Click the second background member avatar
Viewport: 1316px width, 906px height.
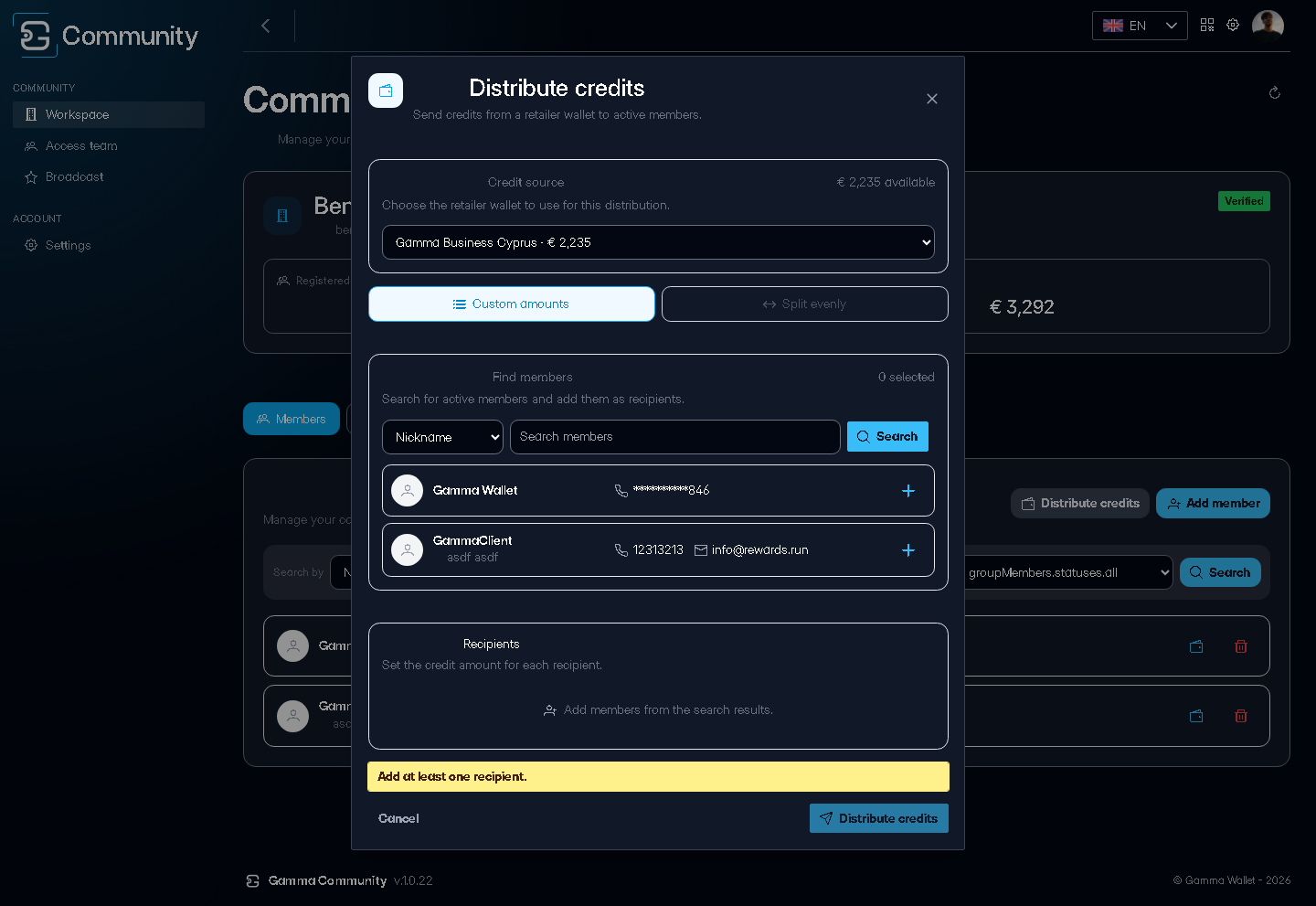point(293,716)
